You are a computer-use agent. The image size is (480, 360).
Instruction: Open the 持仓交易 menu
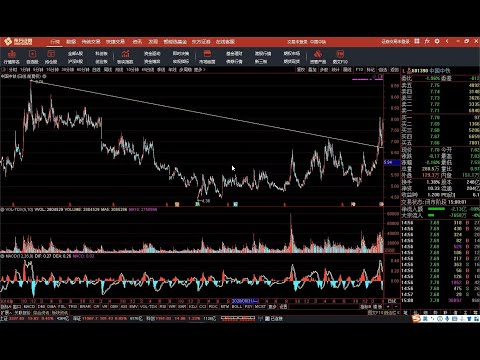pyautogui.click(x=91, y=42)
